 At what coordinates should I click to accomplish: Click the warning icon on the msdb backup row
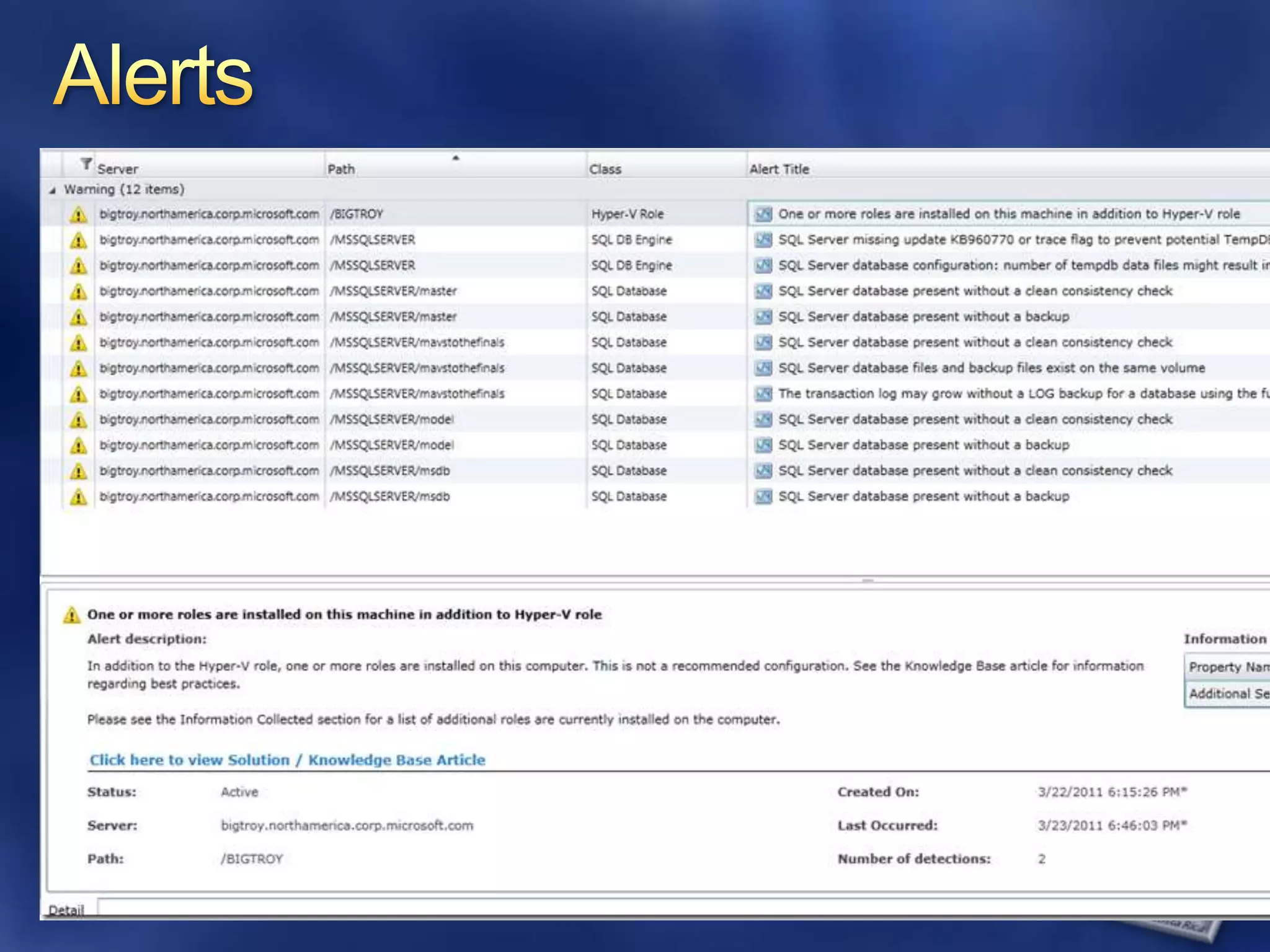coord(78,497)
